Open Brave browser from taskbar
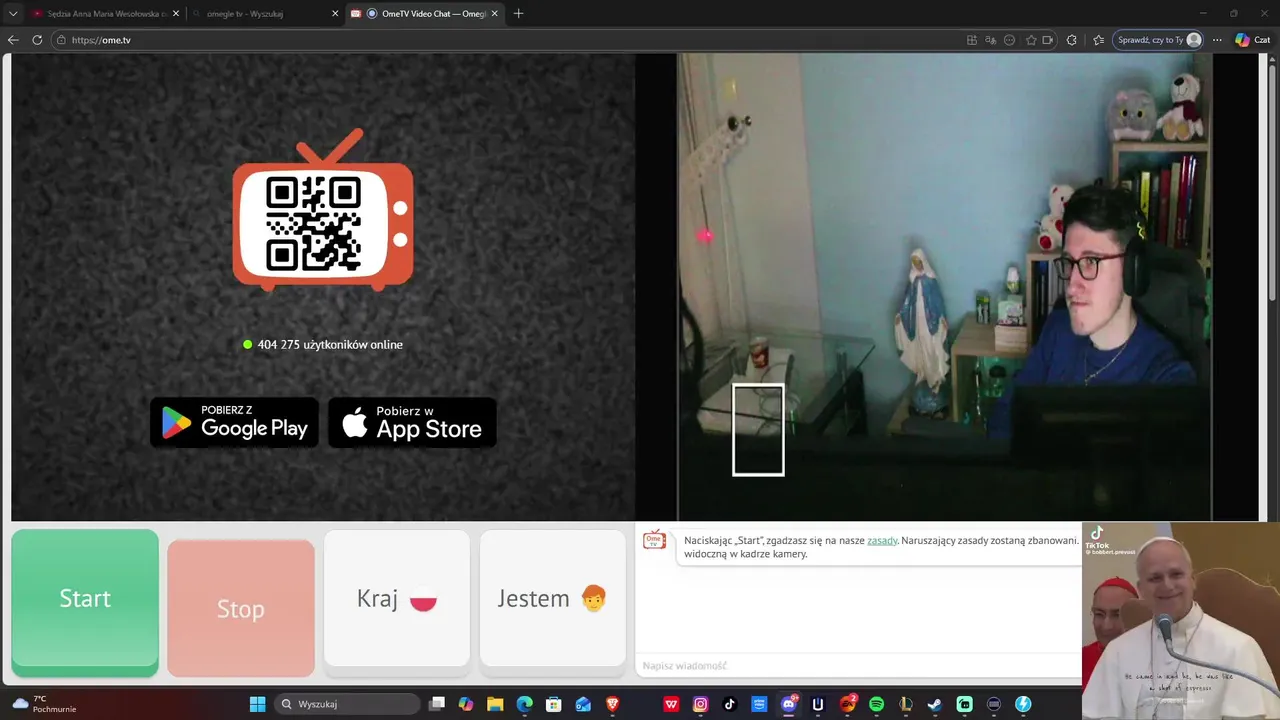This screenshot has height=720, width=1280. coord(613,704)
